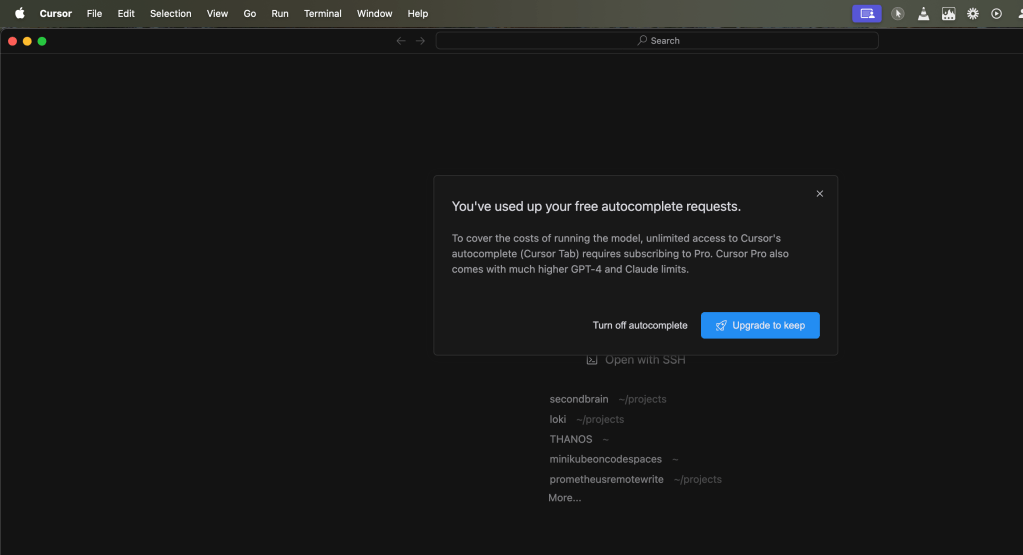Click Turn off autocomplete

[640, 325]
